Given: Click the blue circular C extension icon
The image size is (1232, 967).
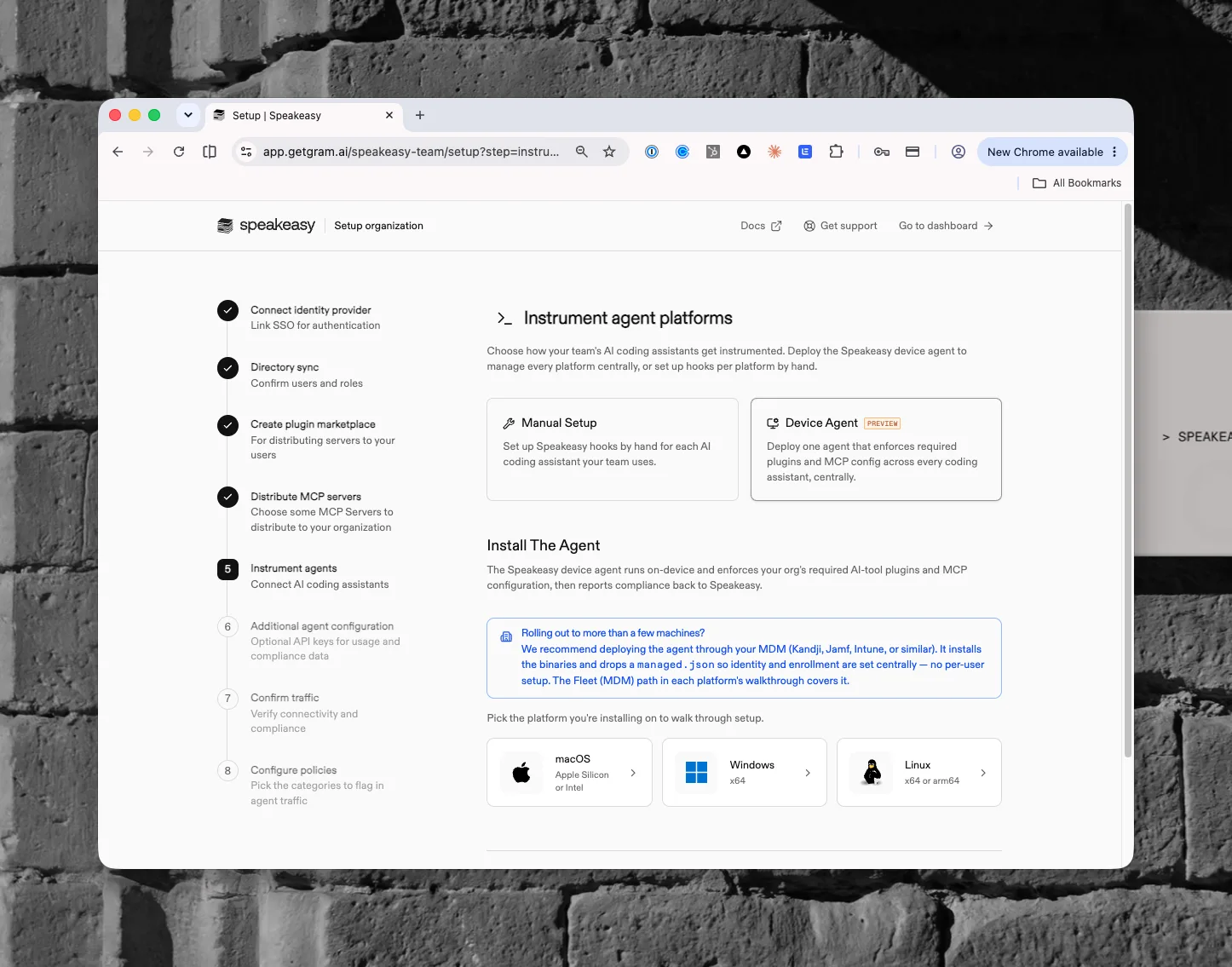Looking at the screenshot, I should pyautogui.click(x=682, y=152).
